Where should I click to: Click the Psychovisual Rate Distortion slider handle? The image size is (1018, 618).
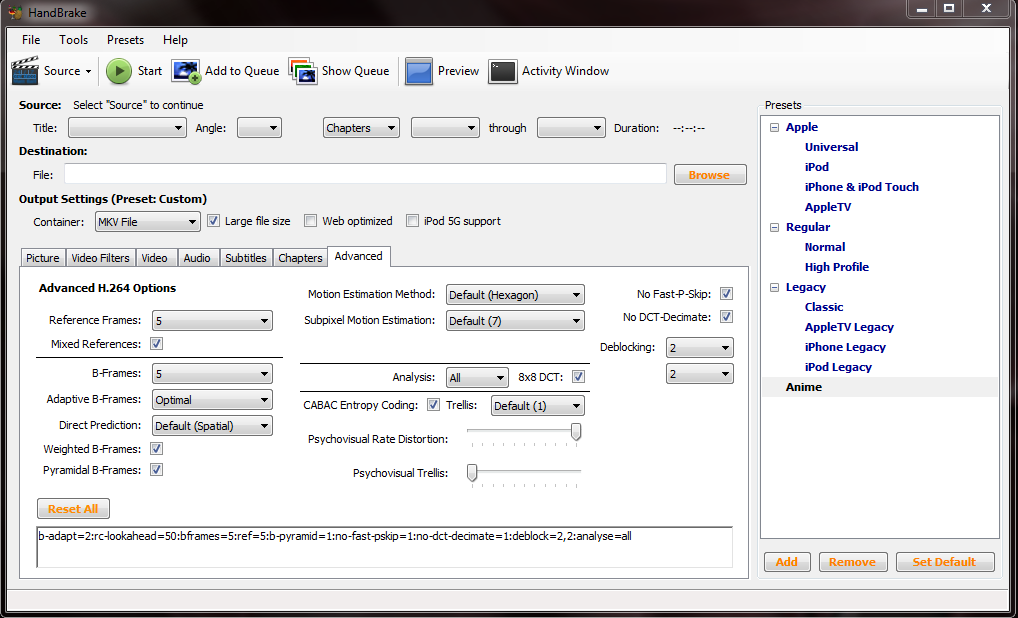[576, 432]
